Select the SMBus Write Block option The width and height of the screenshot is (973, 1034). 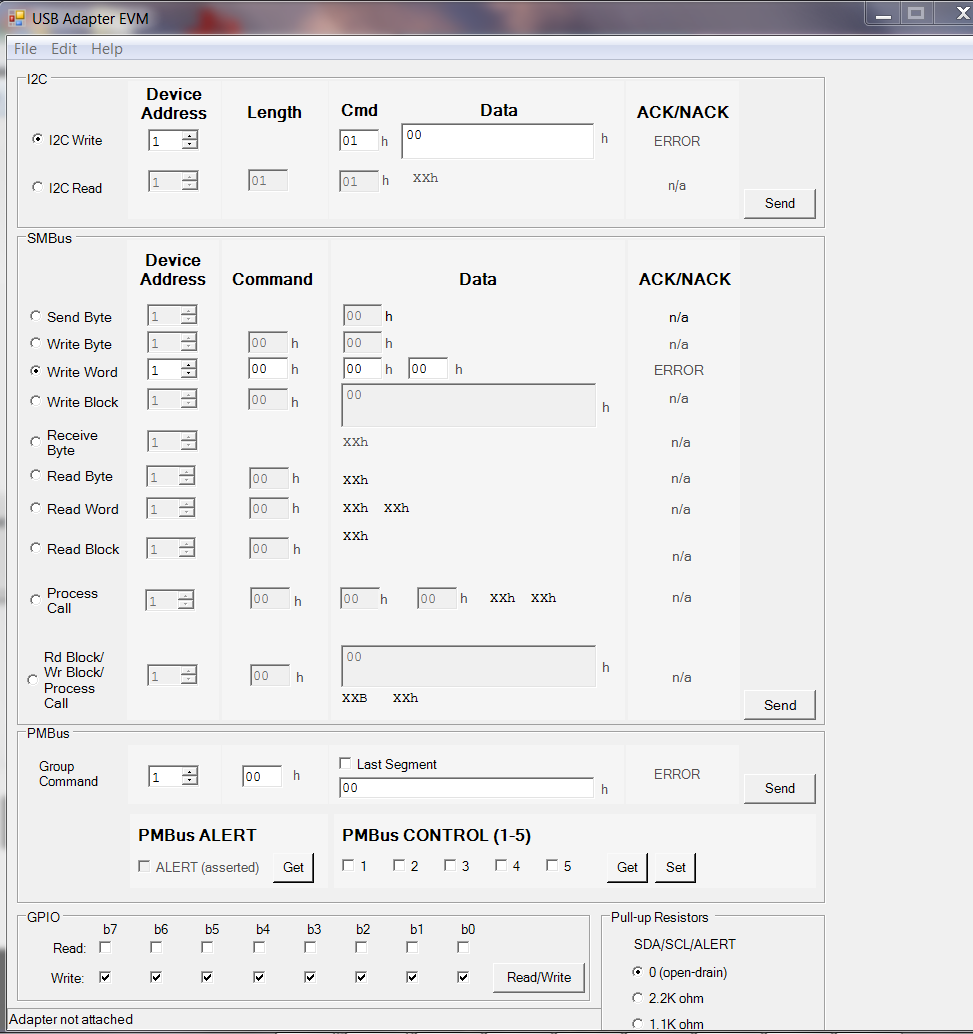point(36,401)
